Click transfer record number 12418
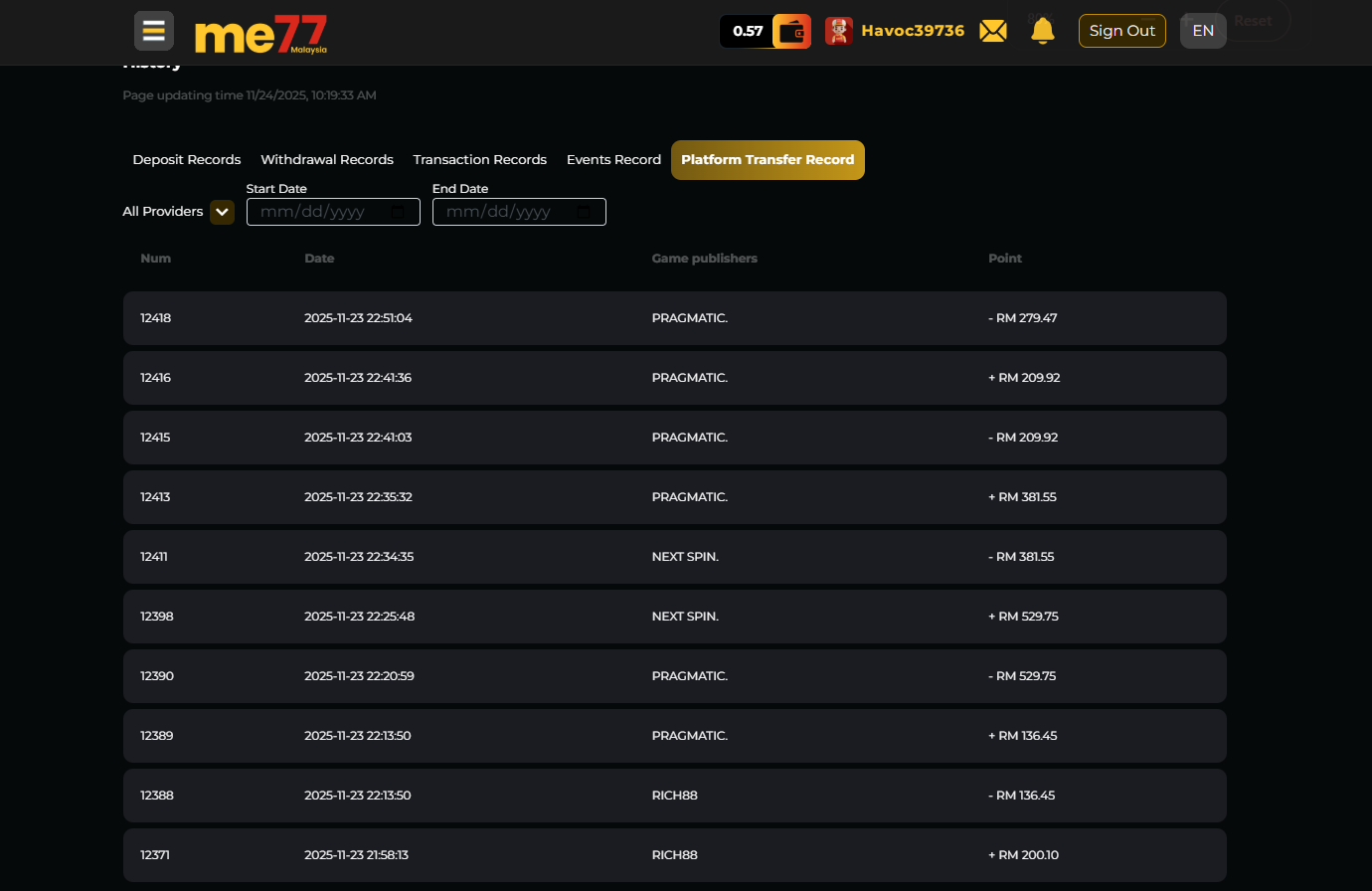Image resolution: width=1372 pixels, height=891 pixels. 155,318
